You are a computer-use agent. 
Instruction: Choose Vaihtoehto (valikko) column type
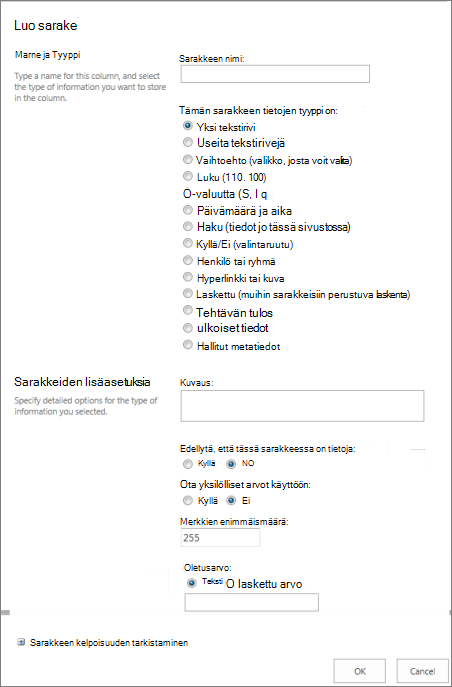click(x=187, y=159)
